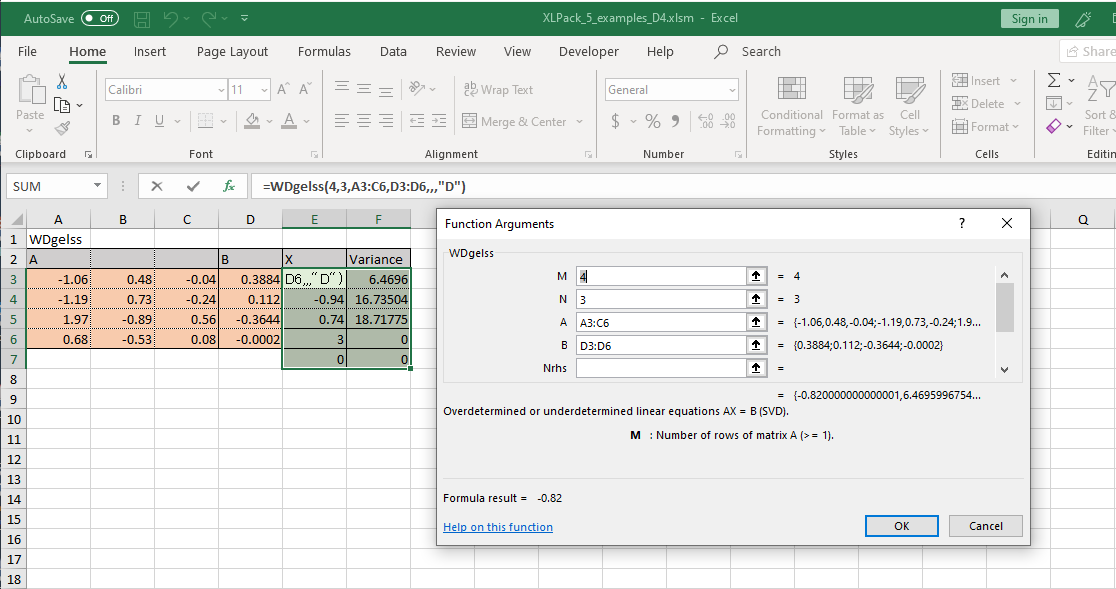Click the Borders icon
The width and height of the screenshot is (1116, 589).
tap(205, 121)
